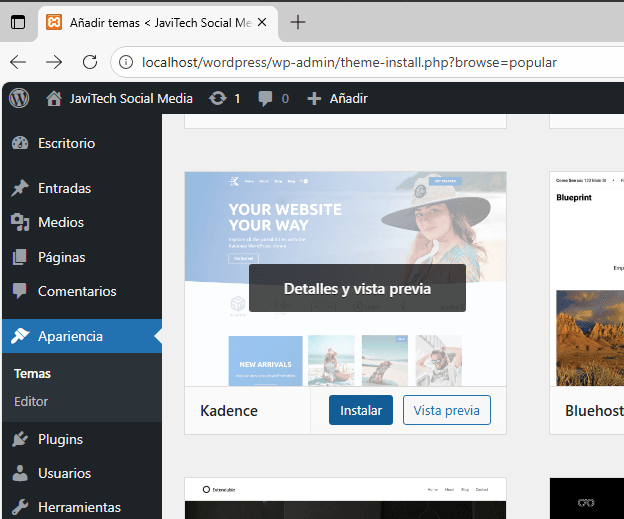Install the Kadence theme
This screenshot has width=624, height=519.
pyautogui.click(x=360, y=410)
